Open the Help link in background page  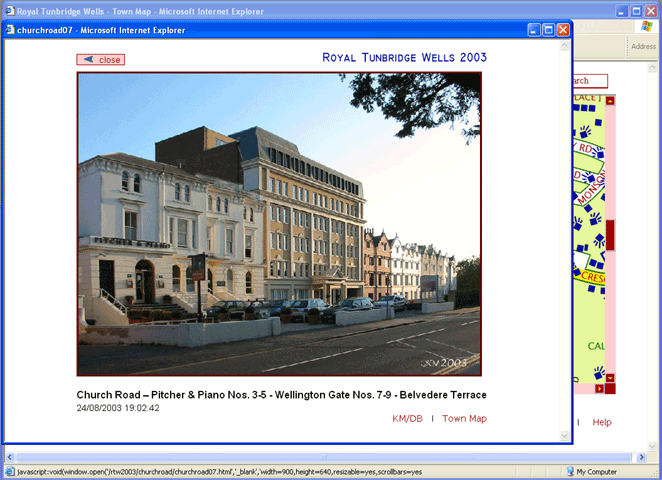click(601, 422)
